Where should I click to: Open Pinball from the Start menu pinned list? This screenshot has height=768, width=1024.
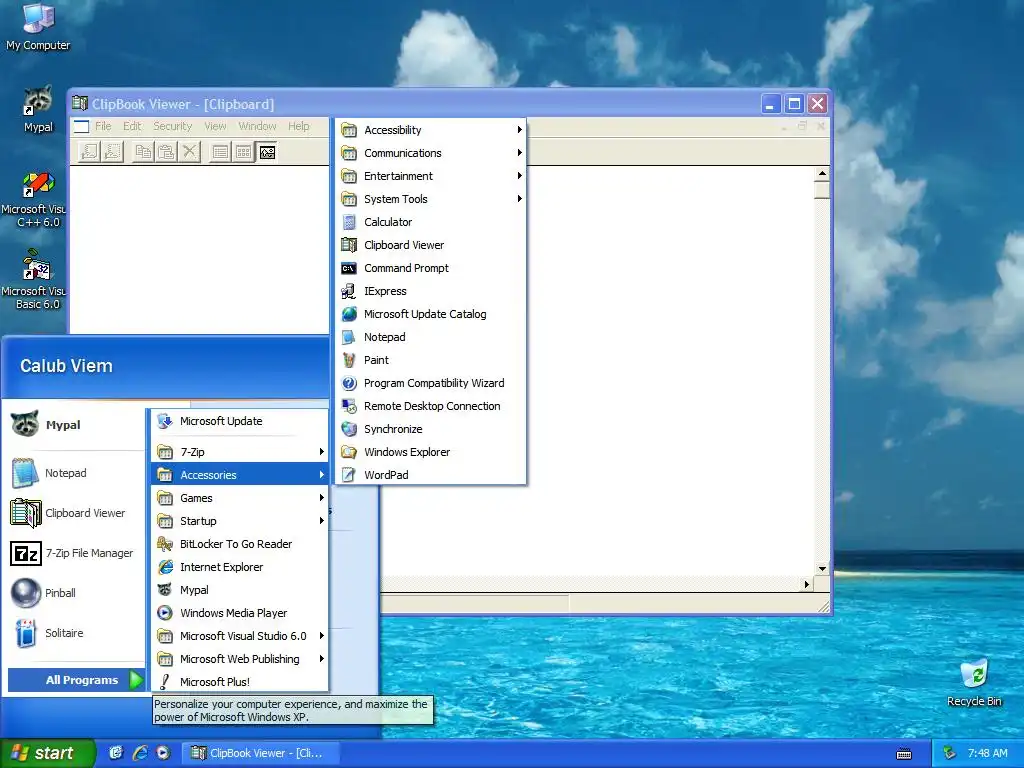[74, 593]
